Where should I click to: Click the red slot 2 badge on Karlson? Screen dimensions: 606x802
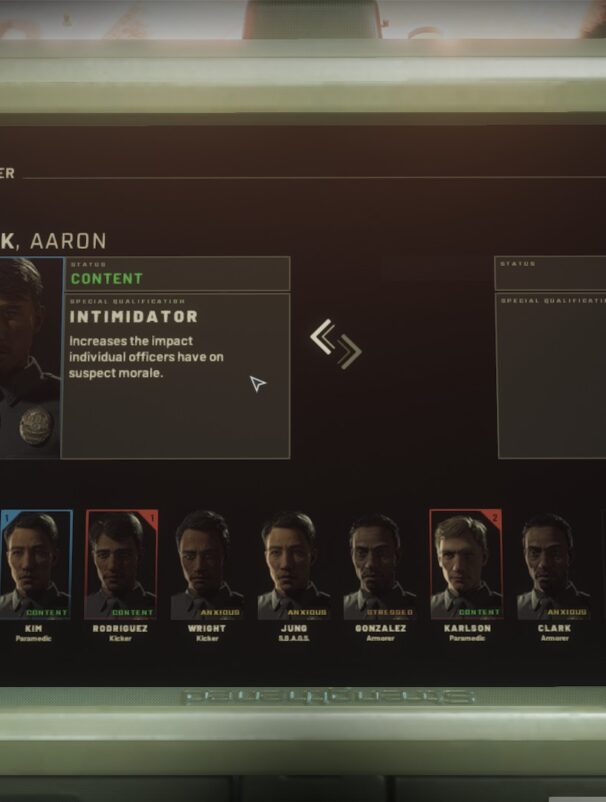click(x=495, y=518)
